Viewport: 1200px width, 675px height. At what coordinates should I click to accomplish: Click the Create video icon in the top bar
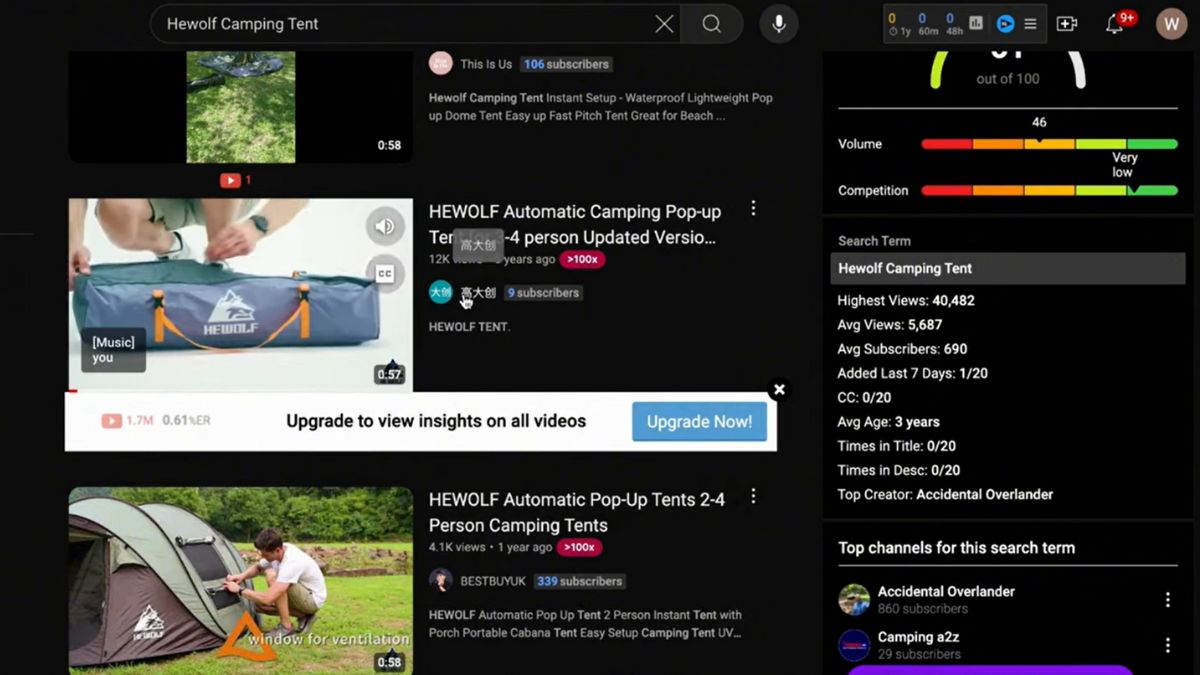(x=1069, y=23)
